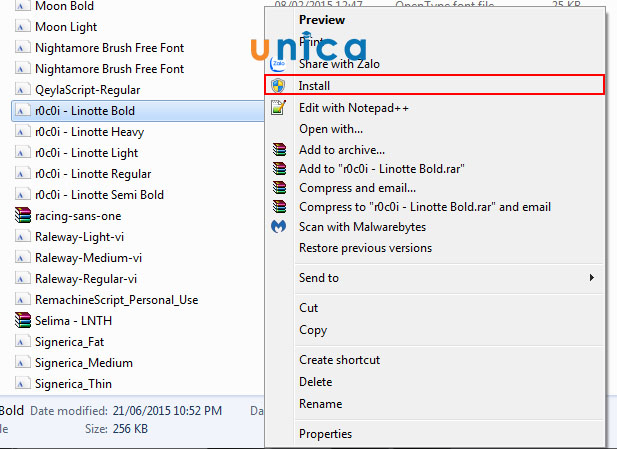Choose Open with... from the menu
Image resolution: width=617 pixels, height=449 pixels.
(x=331, y=129)
